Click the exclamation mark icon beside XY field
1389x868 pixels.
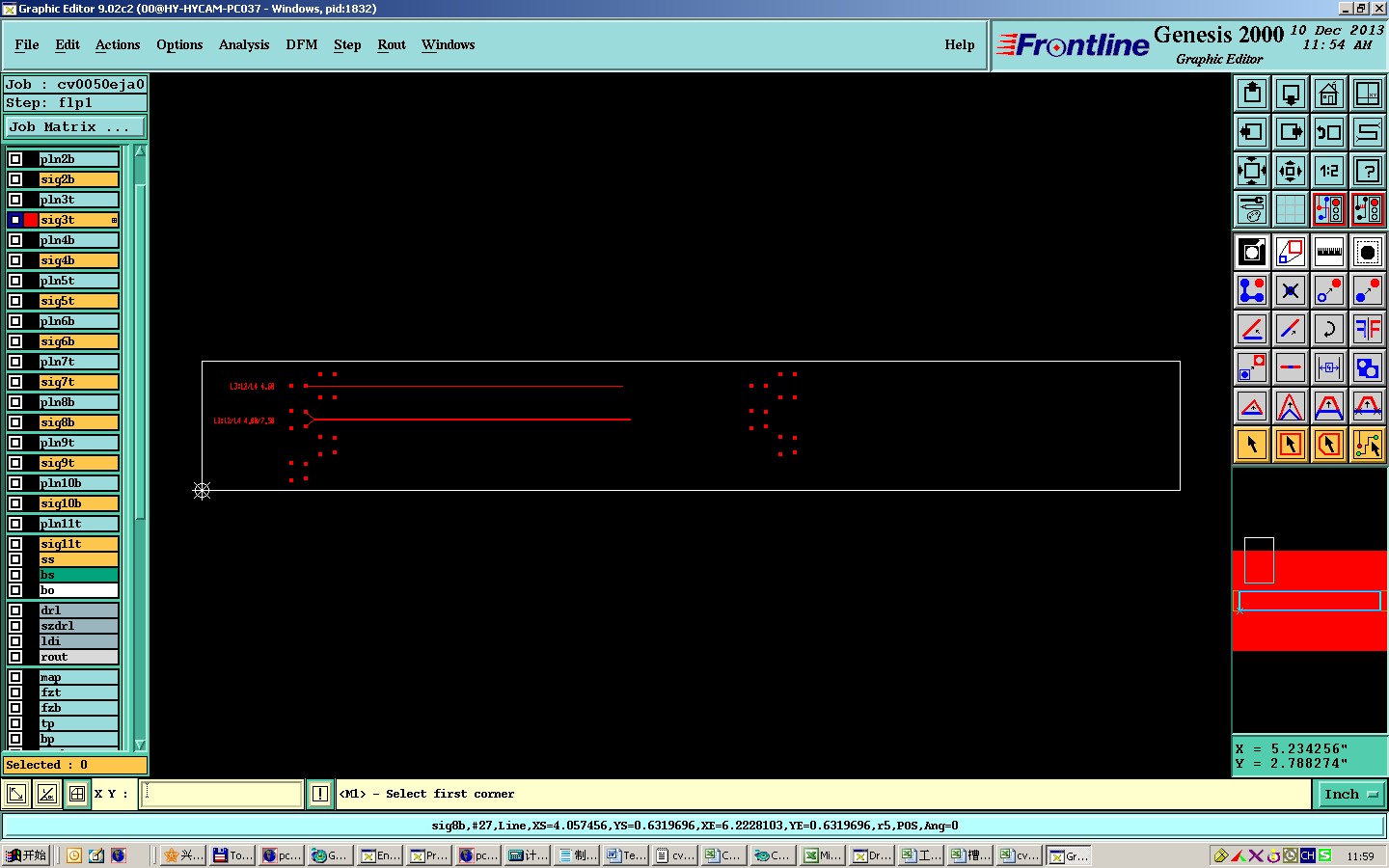pyautogui.click(x=320, y=794)
